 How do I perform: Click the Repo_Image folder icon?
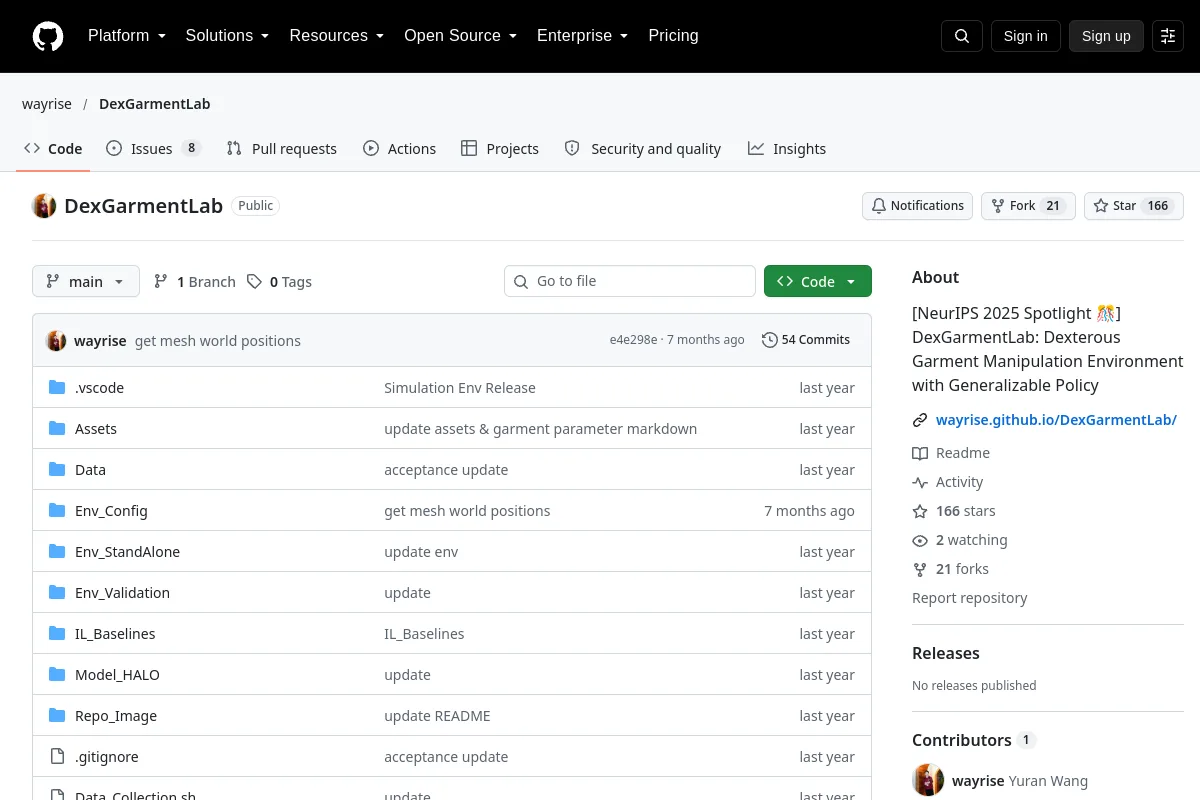click(x=57, y=716)
